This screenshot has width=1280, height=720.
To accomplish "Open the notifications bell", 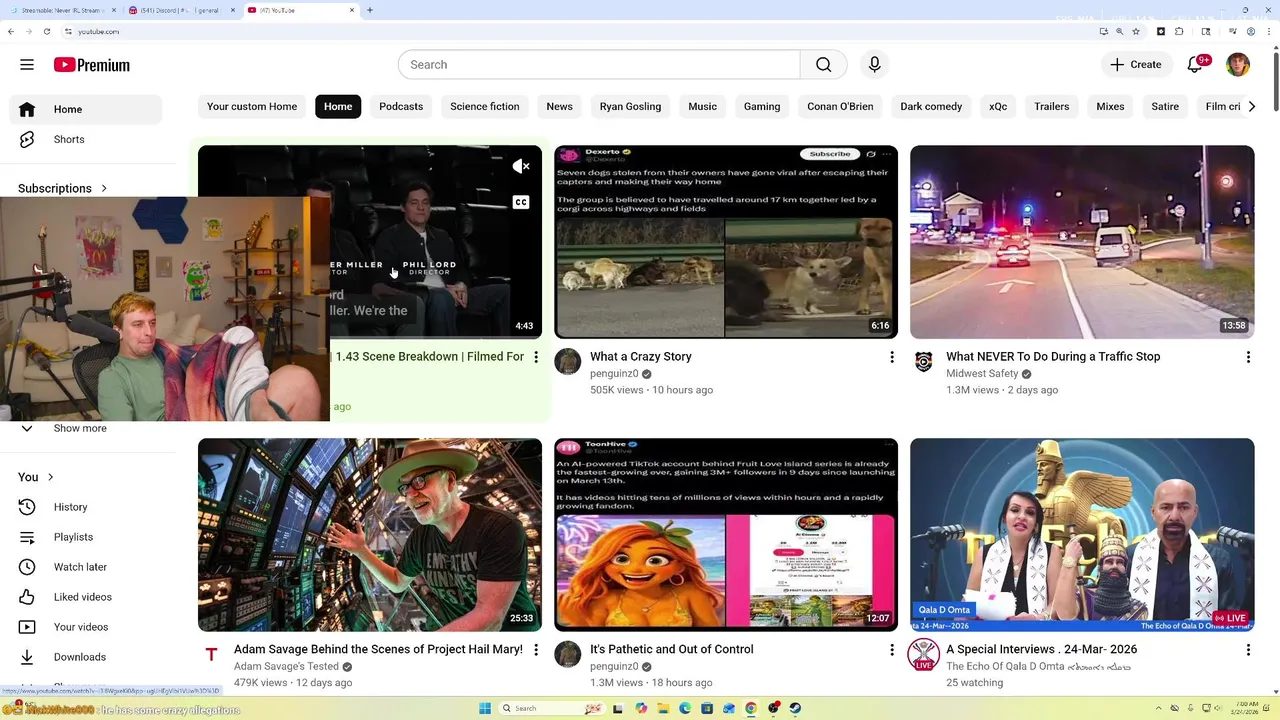I will coord(1195,65).
